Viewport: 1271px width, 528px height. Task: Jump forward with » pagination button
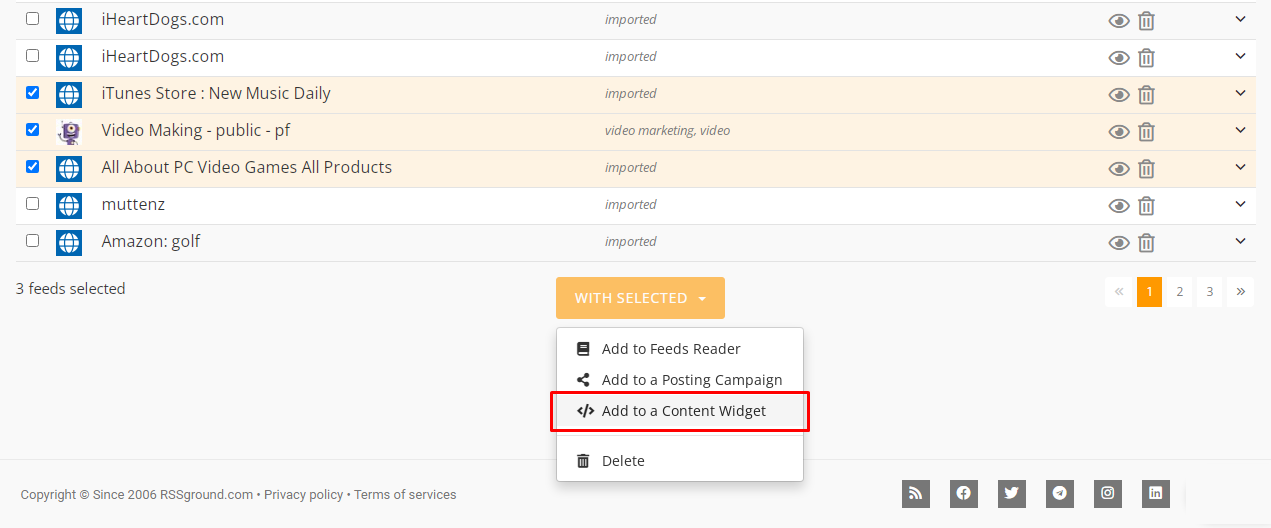(1240, 292)
